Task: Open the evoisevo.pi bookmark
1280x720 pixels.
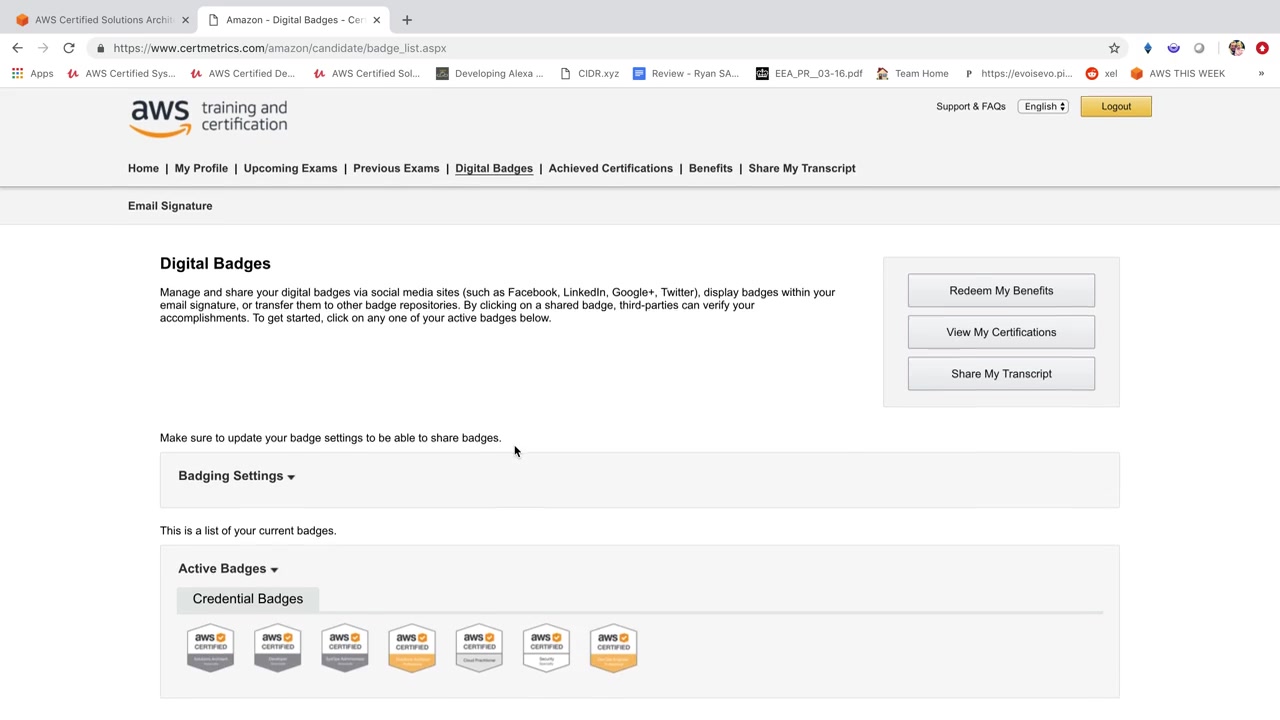Action: (1018, 73)
